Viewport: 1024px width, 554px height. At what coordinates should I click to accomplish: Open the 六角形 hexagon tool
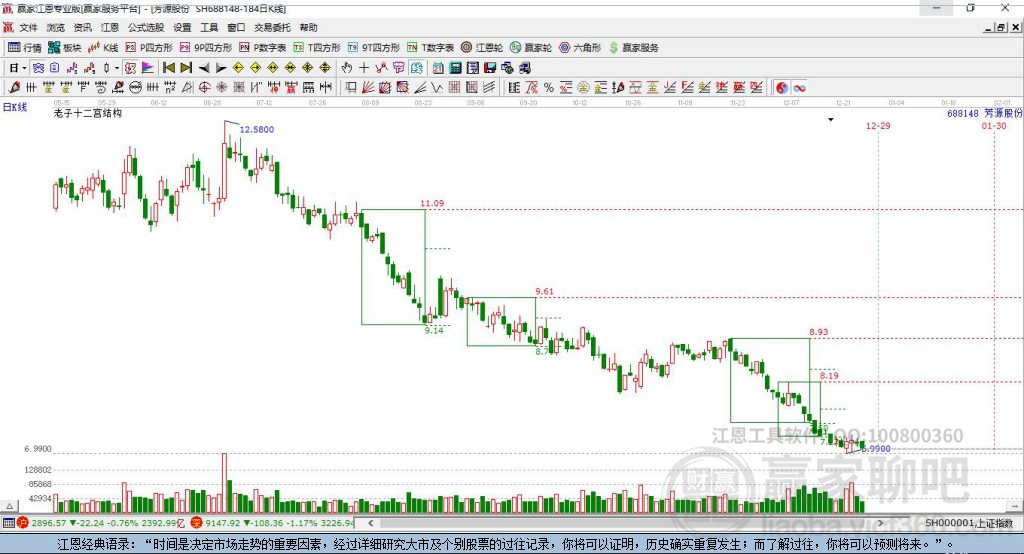[x=580, y=48]
